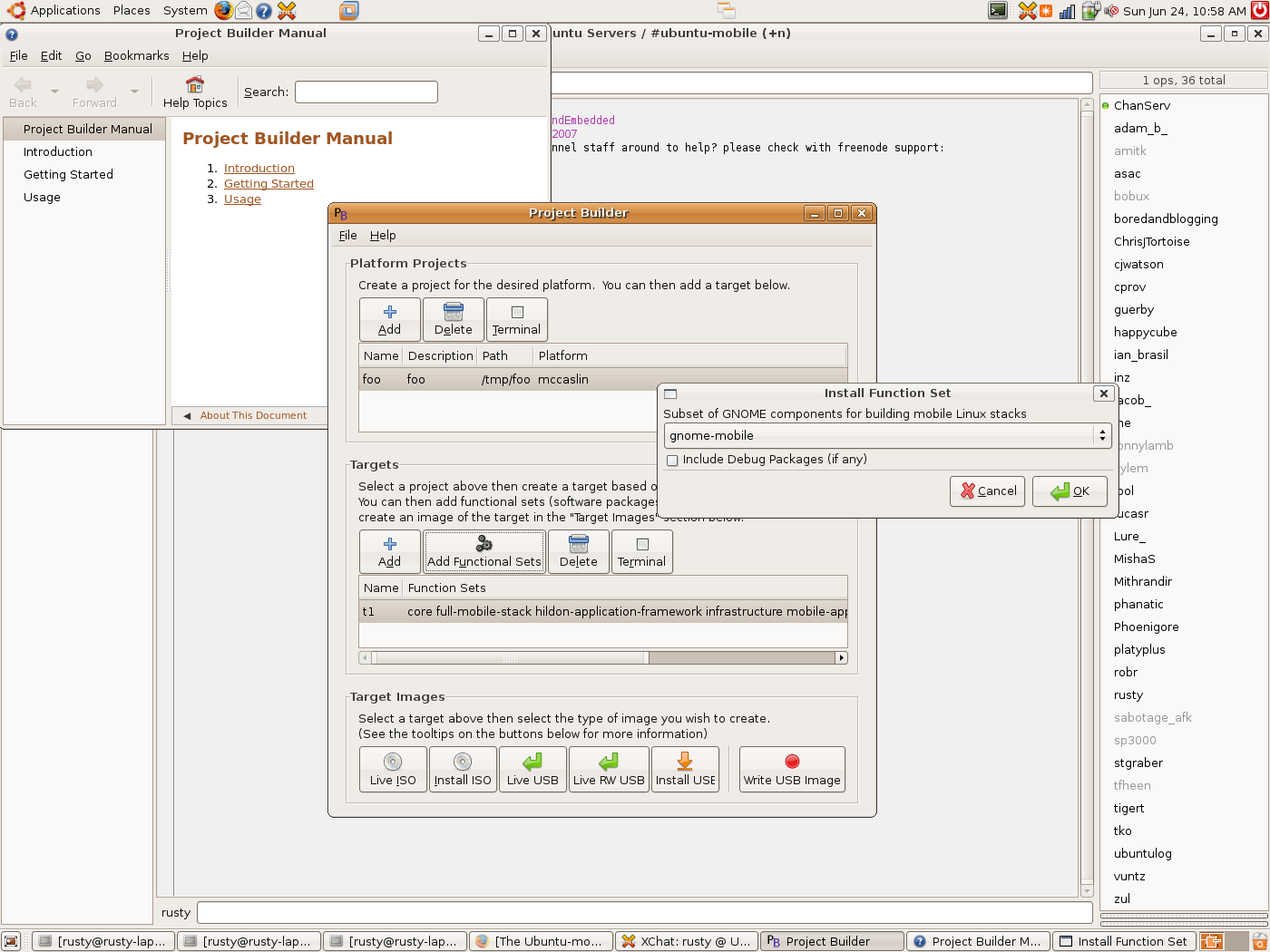
Task: Click Function Sets column header
Action: pyautogui.click(x=624, y=588)
